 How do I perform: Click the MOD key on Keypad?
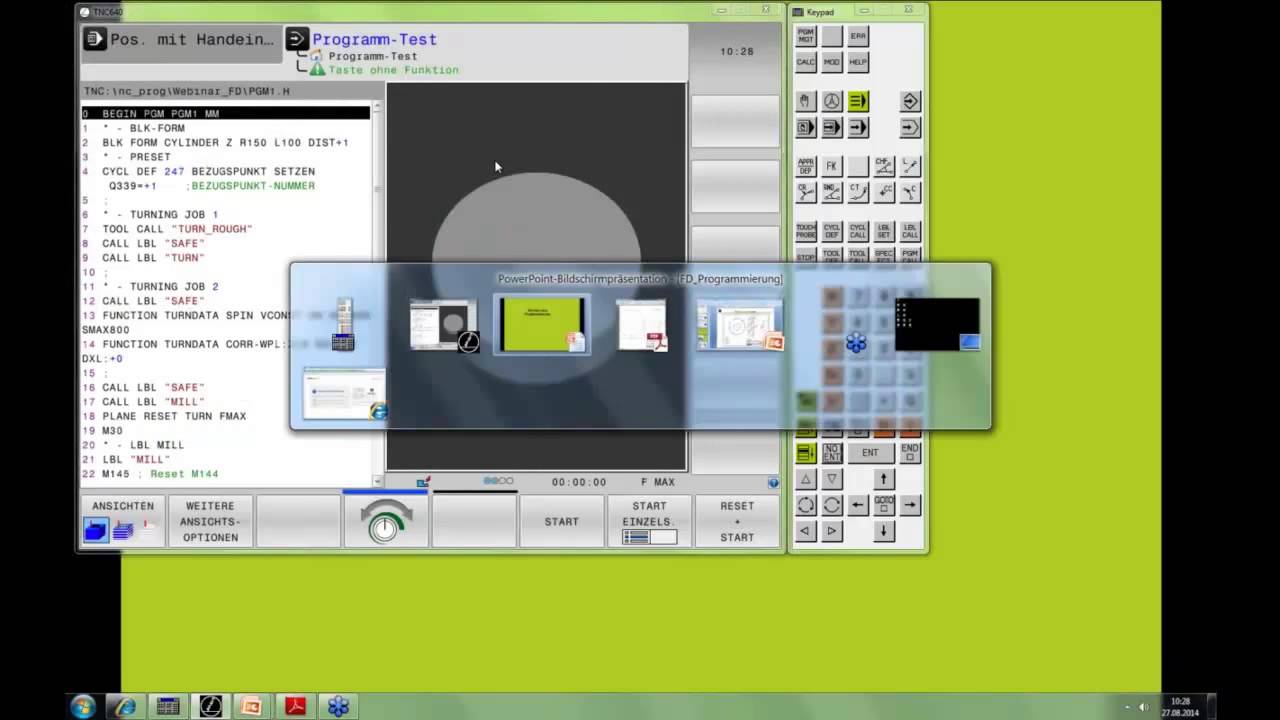tap(832, 62)
